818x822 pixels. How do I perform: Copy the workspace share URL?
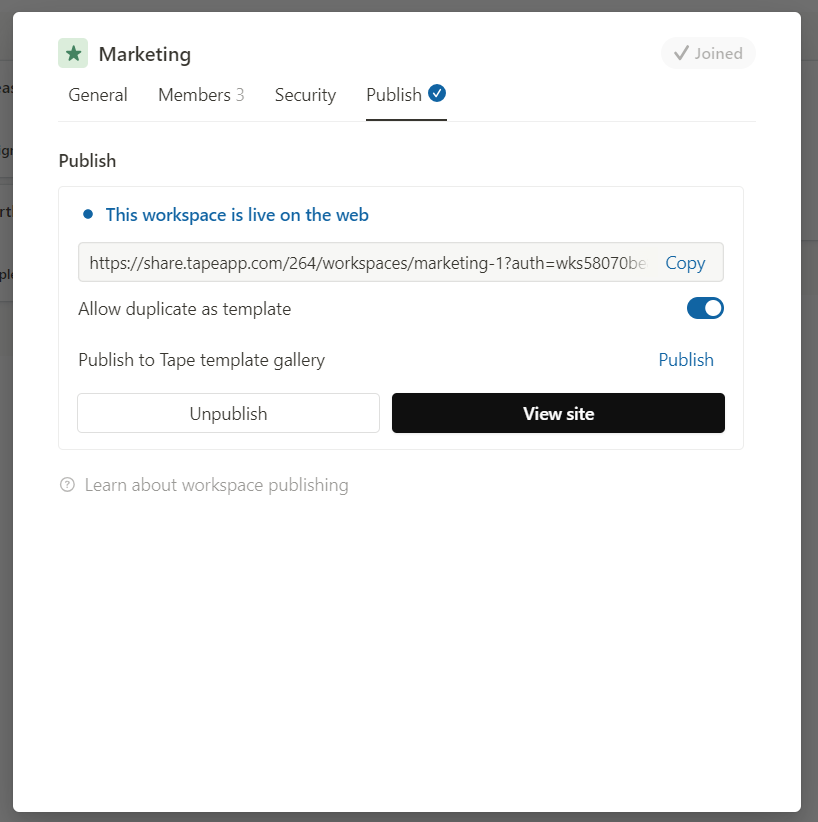pyautogui.click(x=685, y=263)
